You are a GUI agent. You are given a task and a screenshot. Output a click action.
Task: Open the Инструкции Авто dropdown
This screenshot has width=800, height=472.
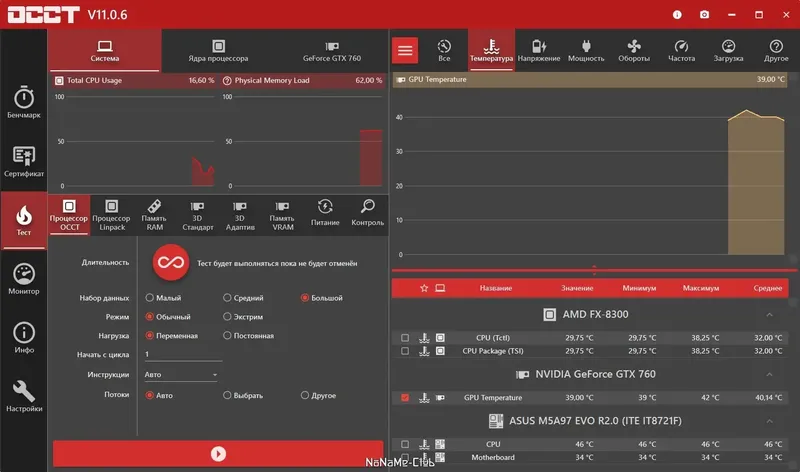(181, 375)
